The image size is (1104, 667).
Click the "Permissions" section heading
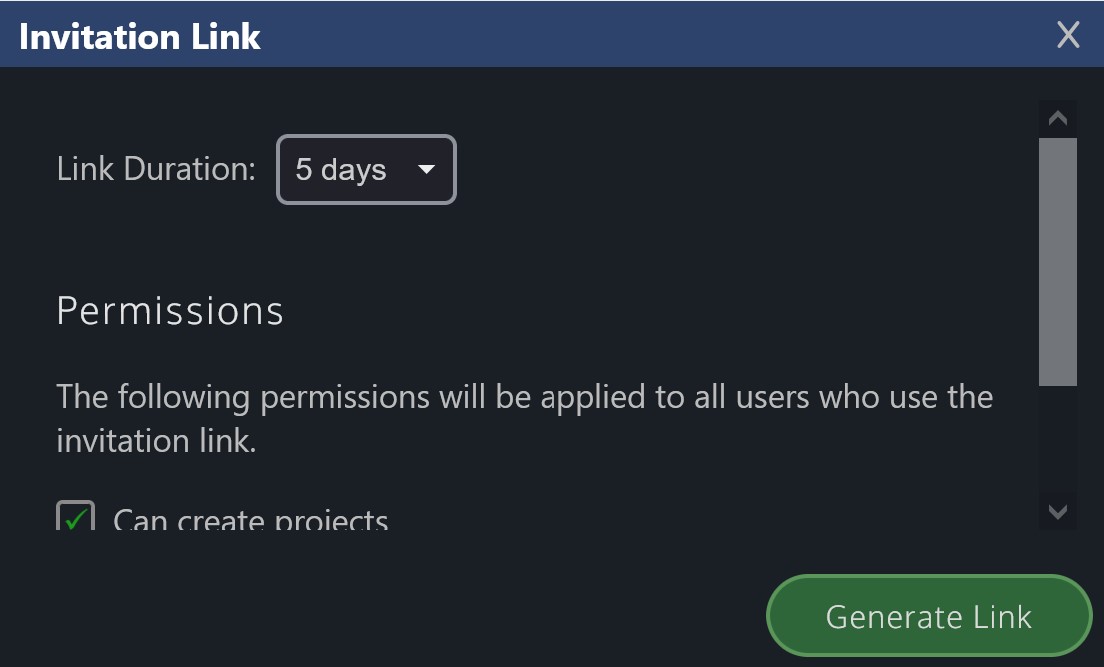click(170, 311)
